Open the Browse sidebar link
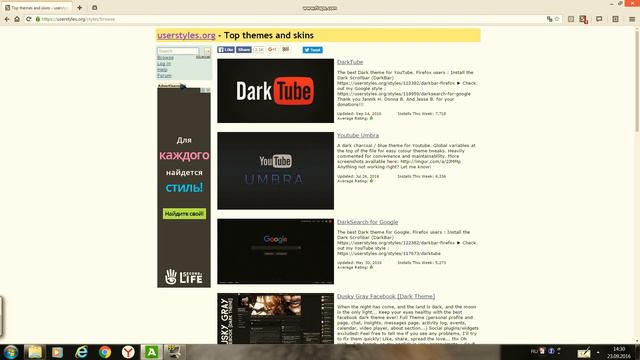Viewport: 640px width, 360px height. click(x=165, y=58)
